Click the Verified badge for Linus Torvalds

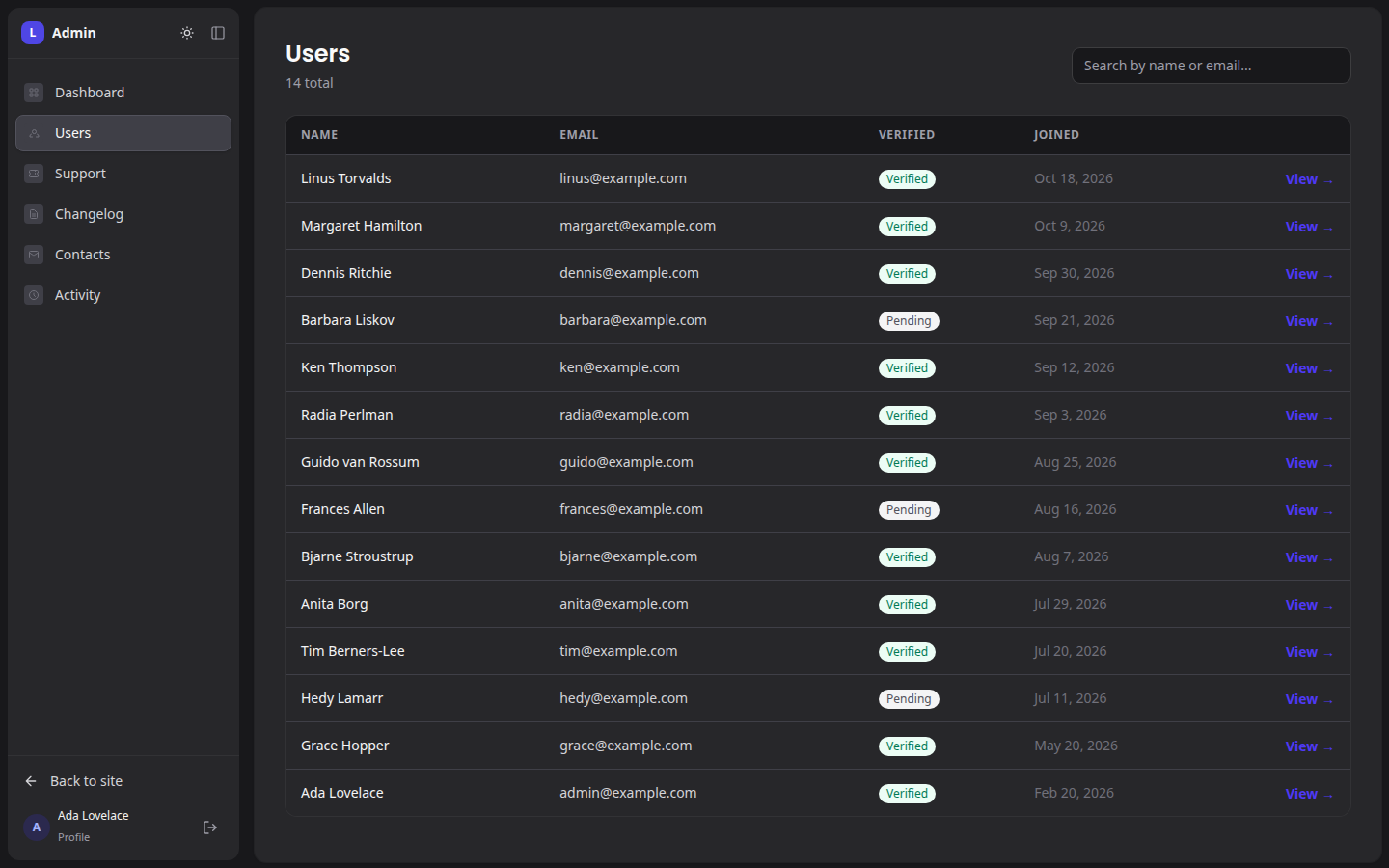point(907,179)
